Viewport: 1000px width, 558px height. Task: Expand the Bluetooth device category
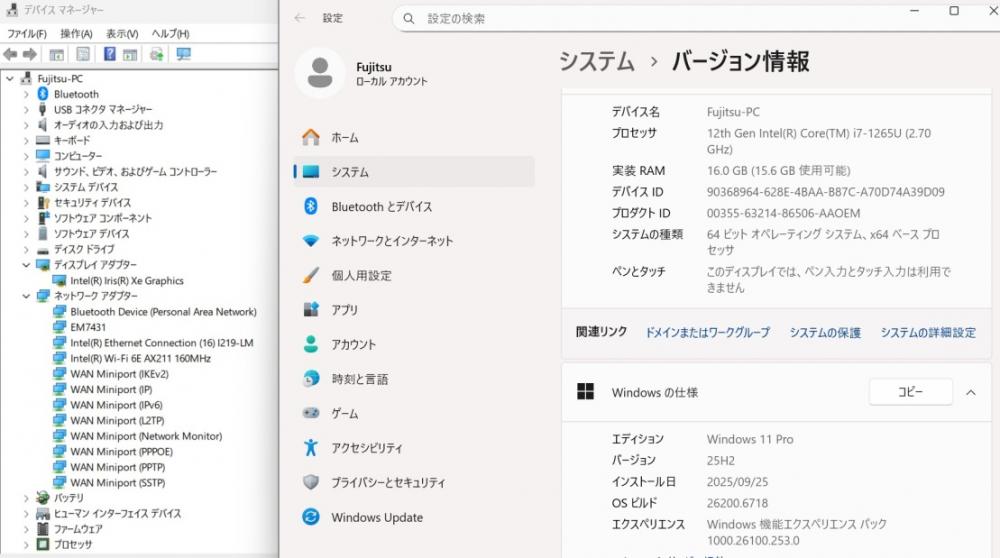point(26,94)
